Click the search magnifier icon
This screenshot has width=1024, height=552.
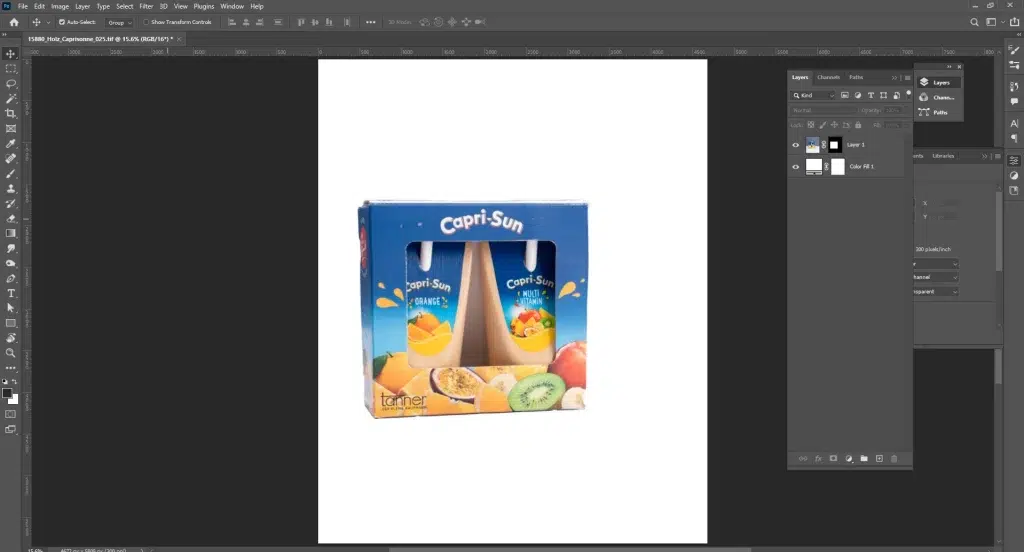(x=974, y=22)
